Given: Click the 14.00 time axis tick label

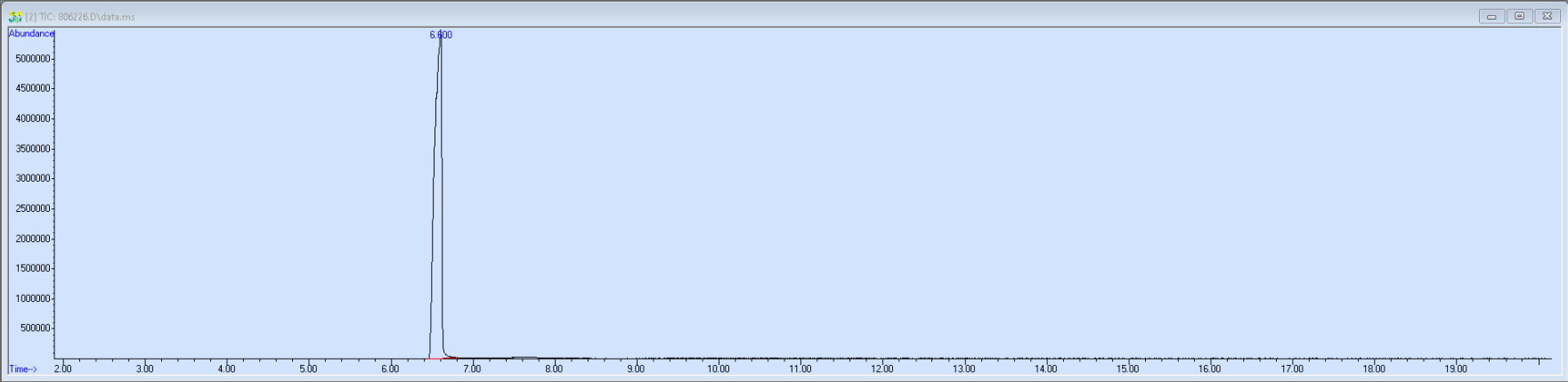Looking at the screenshot, I should [x=1046, y=369].
